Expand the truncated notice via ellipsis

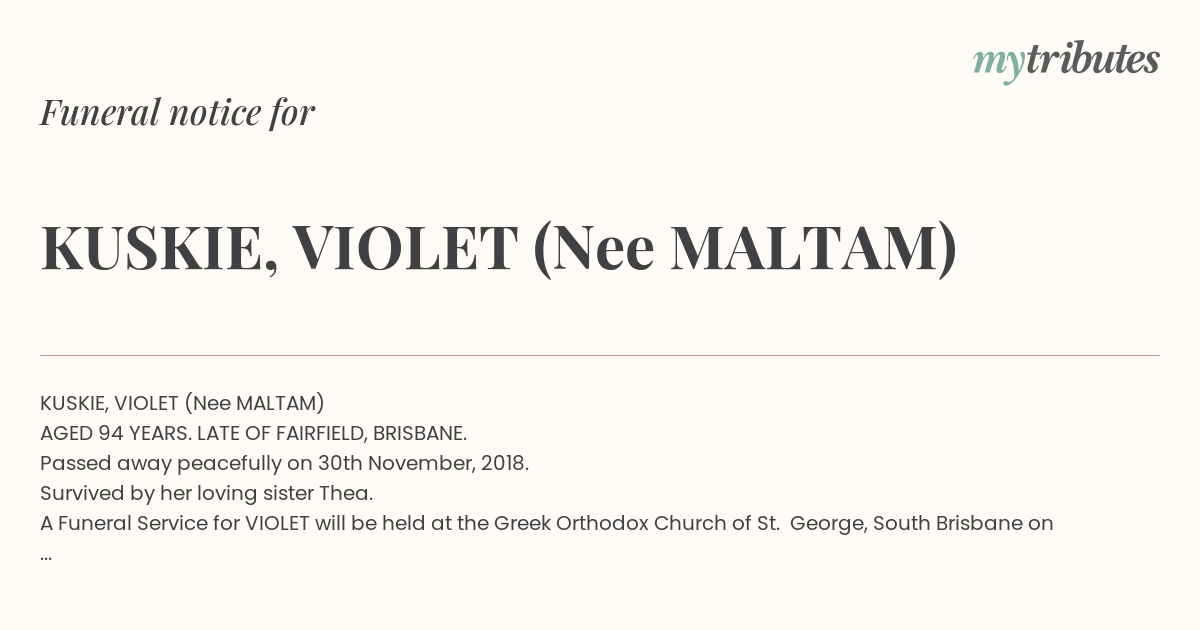point(46,556)
